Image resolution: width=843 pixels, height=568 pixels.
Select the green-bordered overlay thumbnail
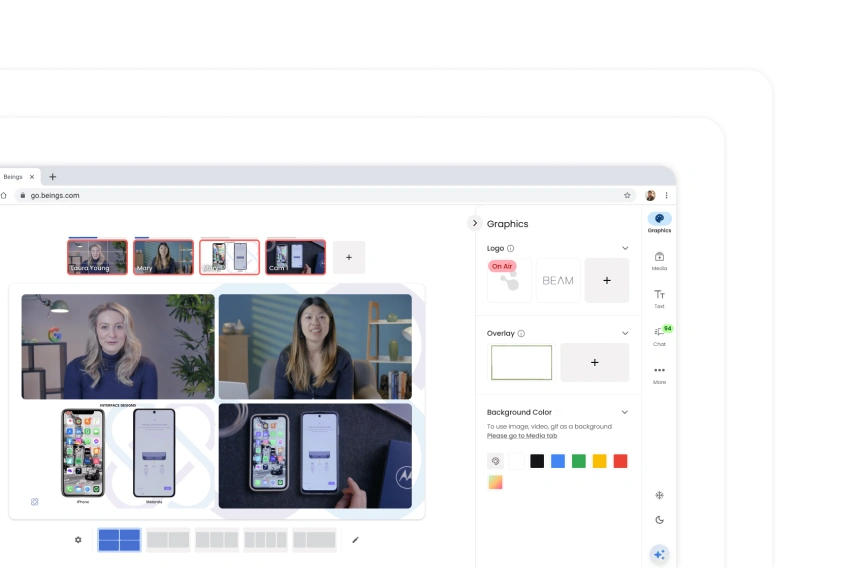pyautogui.click(x=521, y=363)
